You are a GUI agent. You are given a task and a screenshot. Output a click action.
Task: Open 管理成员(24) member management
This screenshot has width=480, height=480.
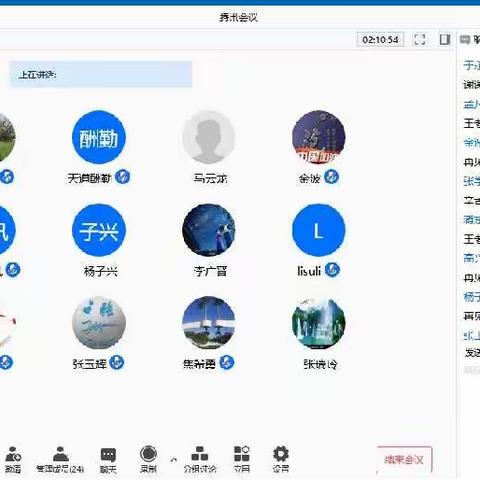point(60,459)
